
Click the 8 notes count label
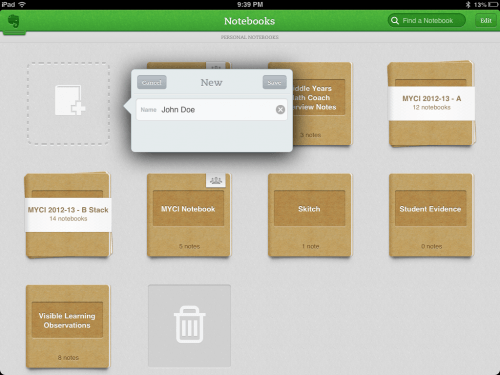coord(68,358)
